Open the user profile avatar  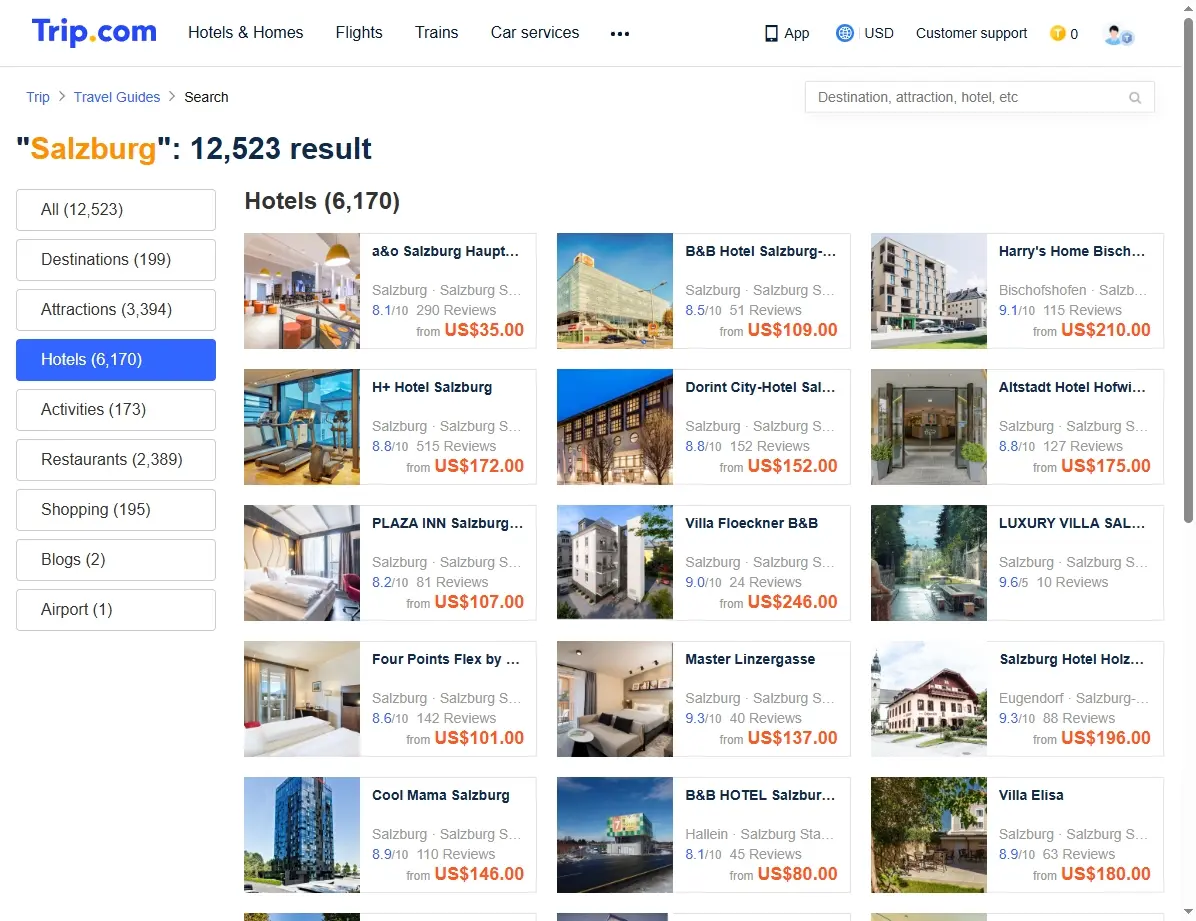click(1118, 34)
